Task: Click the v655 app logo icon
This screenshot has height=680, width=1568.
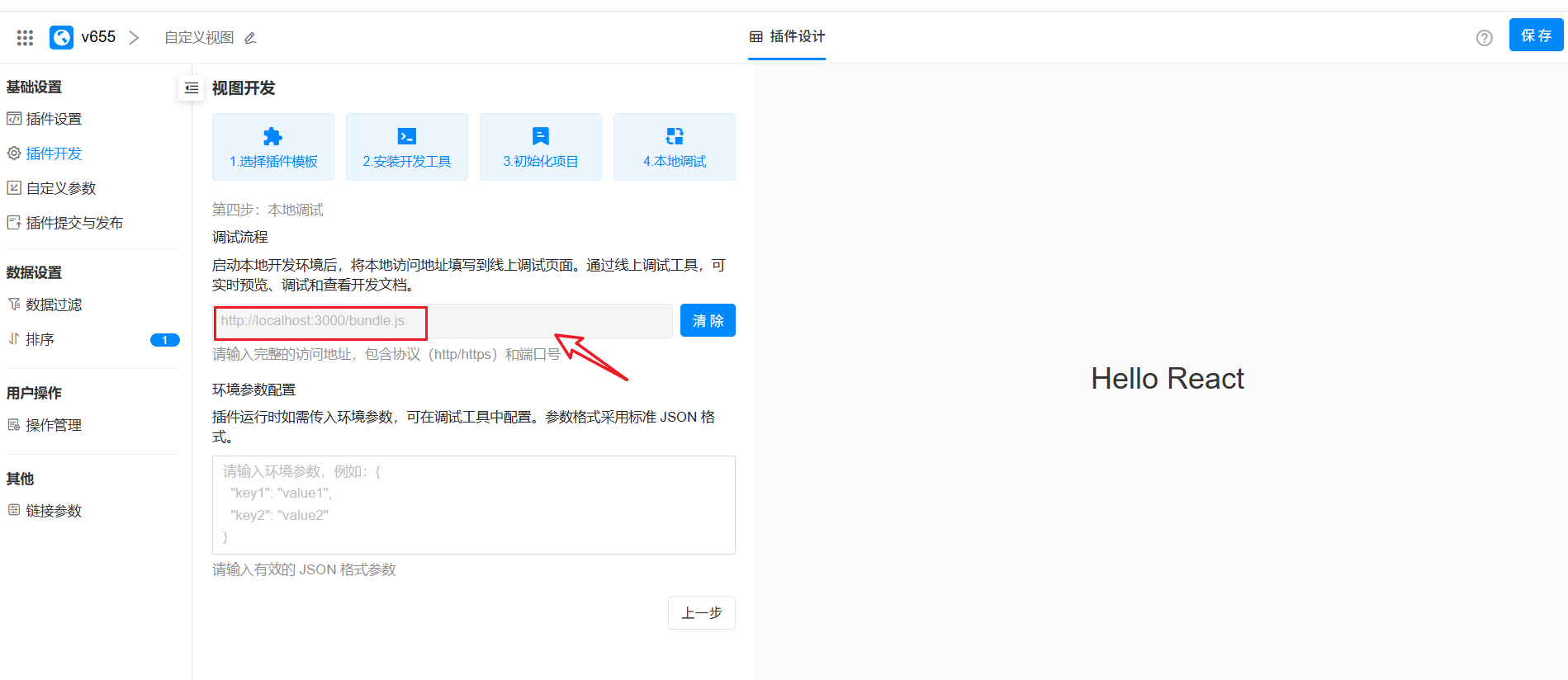Action: 62,37
